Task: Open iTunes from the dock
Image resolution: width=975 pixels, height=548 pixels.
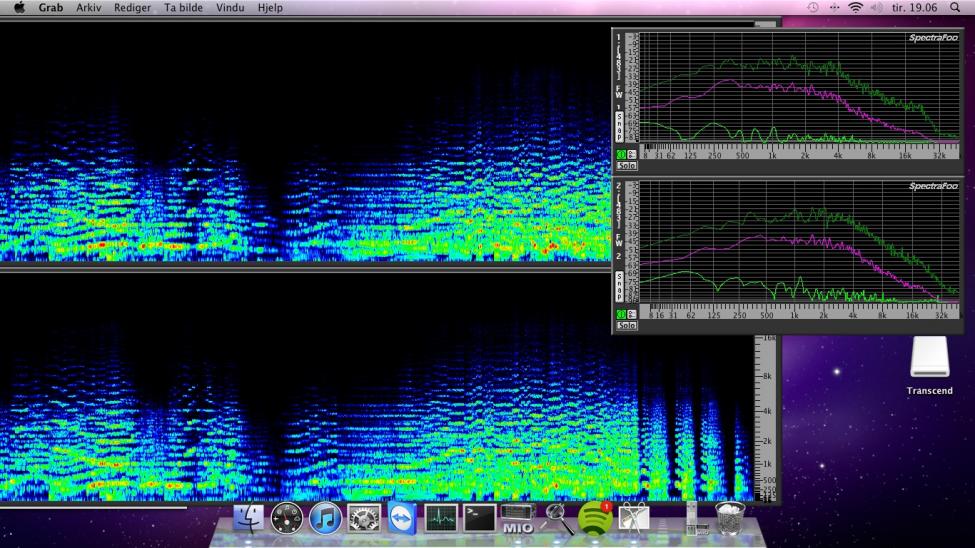Action: tap(325, 518)
